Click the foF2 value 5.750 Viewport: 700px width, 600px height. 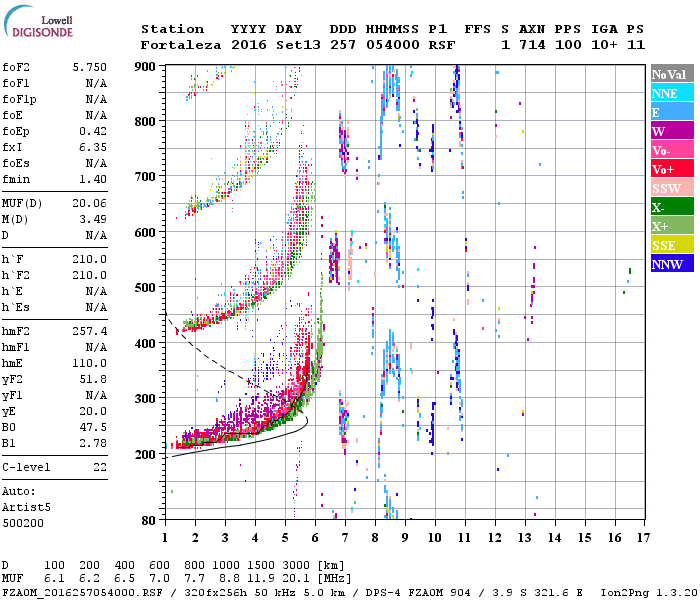coord(90,67)
